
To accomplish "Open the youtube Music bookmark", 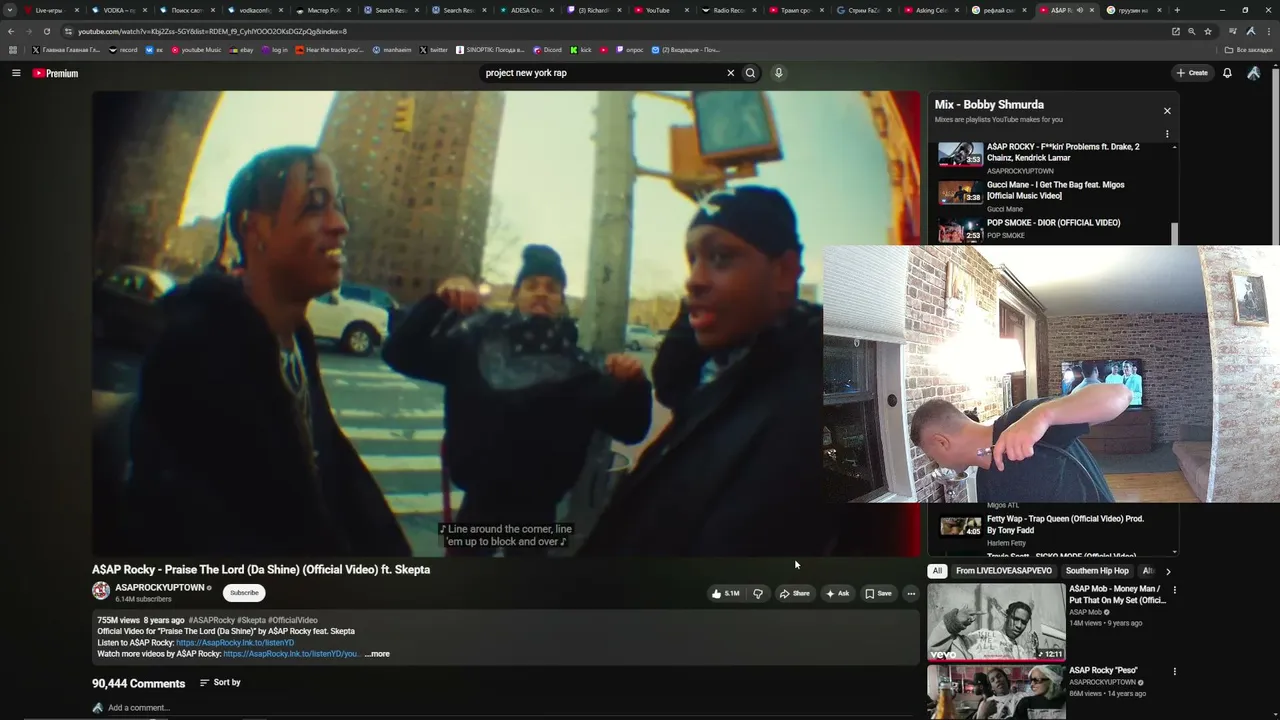I will [x=196, y=50].
